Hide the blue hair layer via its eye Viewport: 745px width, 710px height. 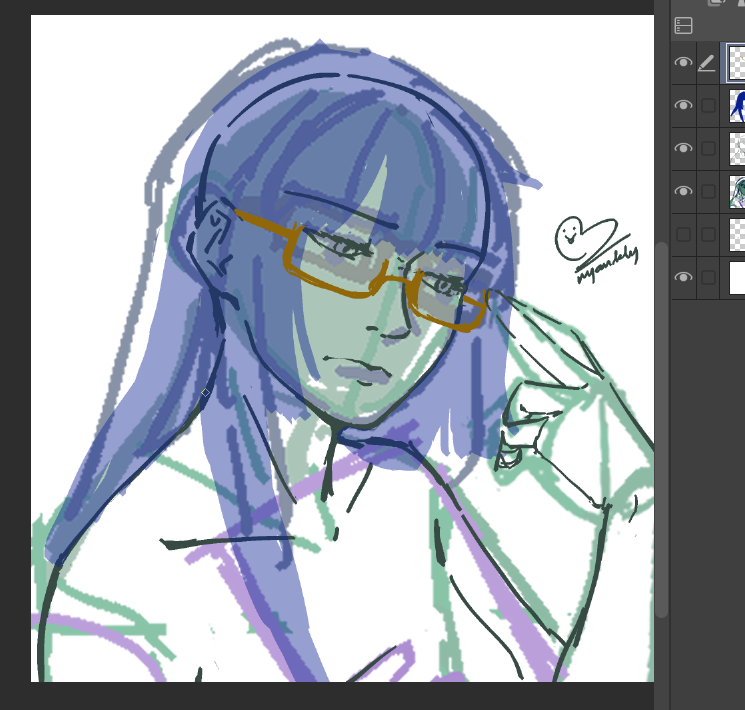[683, 105]
